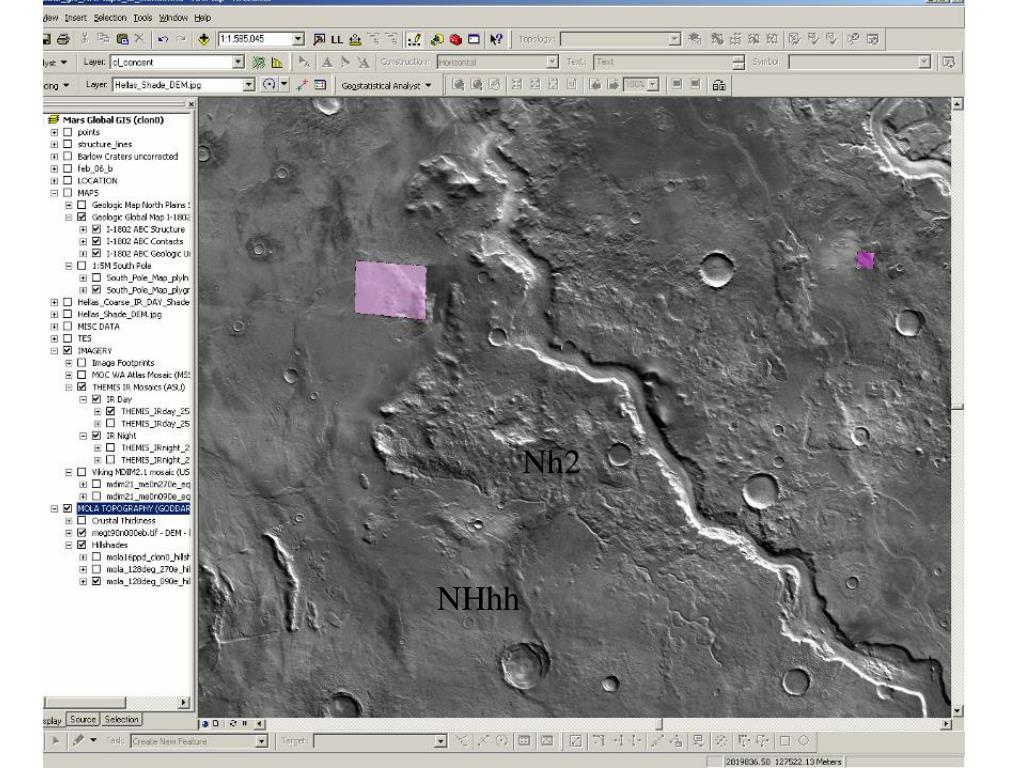Open the Command Line window icon
The height and width of the screenshot is (768, 1024).
coord(474,40)
